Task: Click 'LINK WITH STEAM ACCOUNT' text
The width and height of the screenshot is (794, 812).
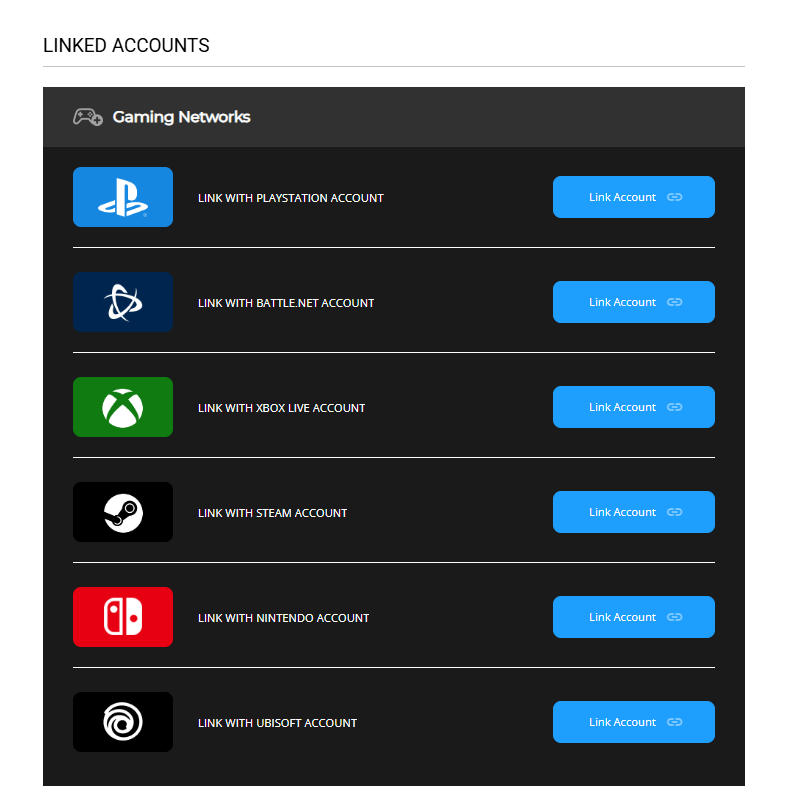Action: [x=272, y=513]
